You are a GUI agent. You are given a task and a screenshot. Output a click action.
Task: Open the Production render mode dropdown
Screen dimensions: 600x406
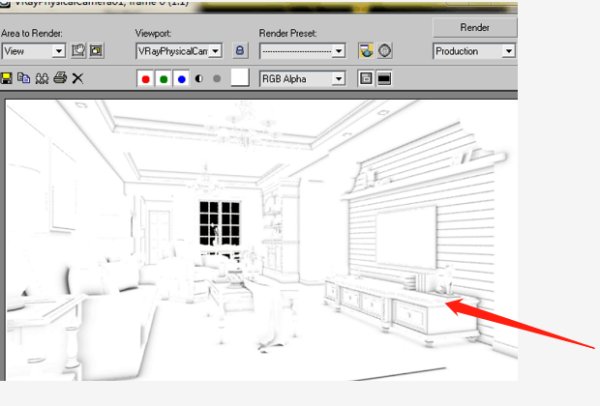tap(474, 51)
